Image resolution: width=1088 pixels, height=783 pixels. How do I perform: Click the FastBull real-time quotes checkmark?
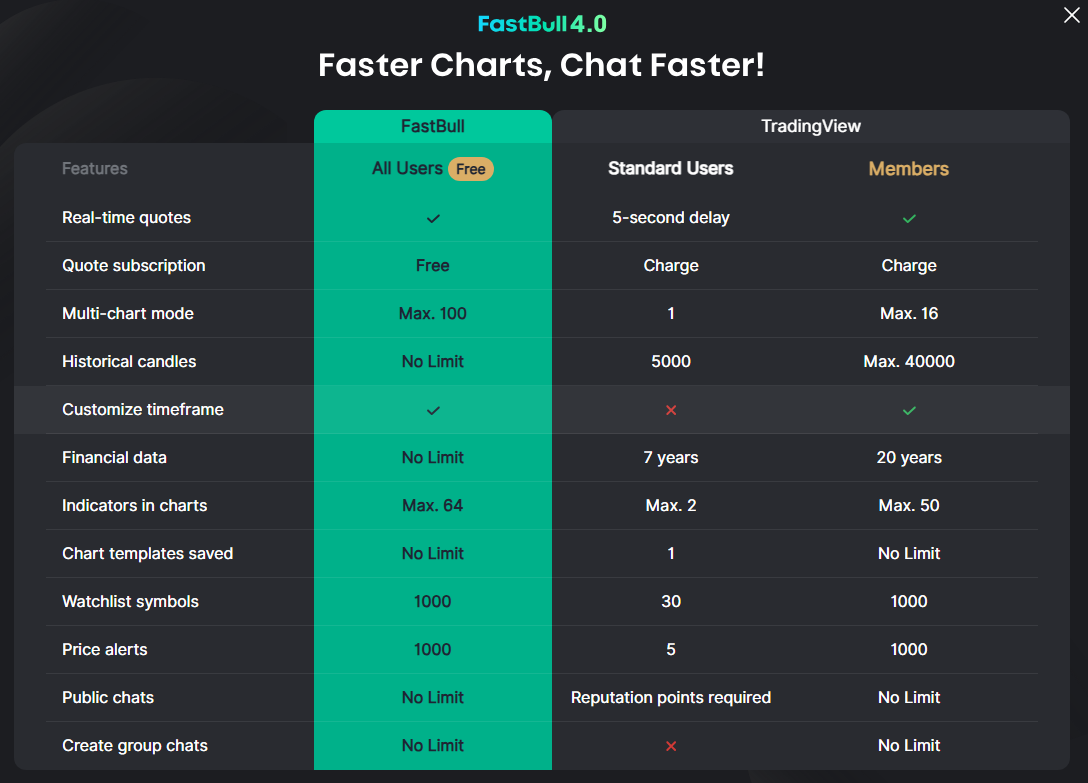click(x=432, y=217)
